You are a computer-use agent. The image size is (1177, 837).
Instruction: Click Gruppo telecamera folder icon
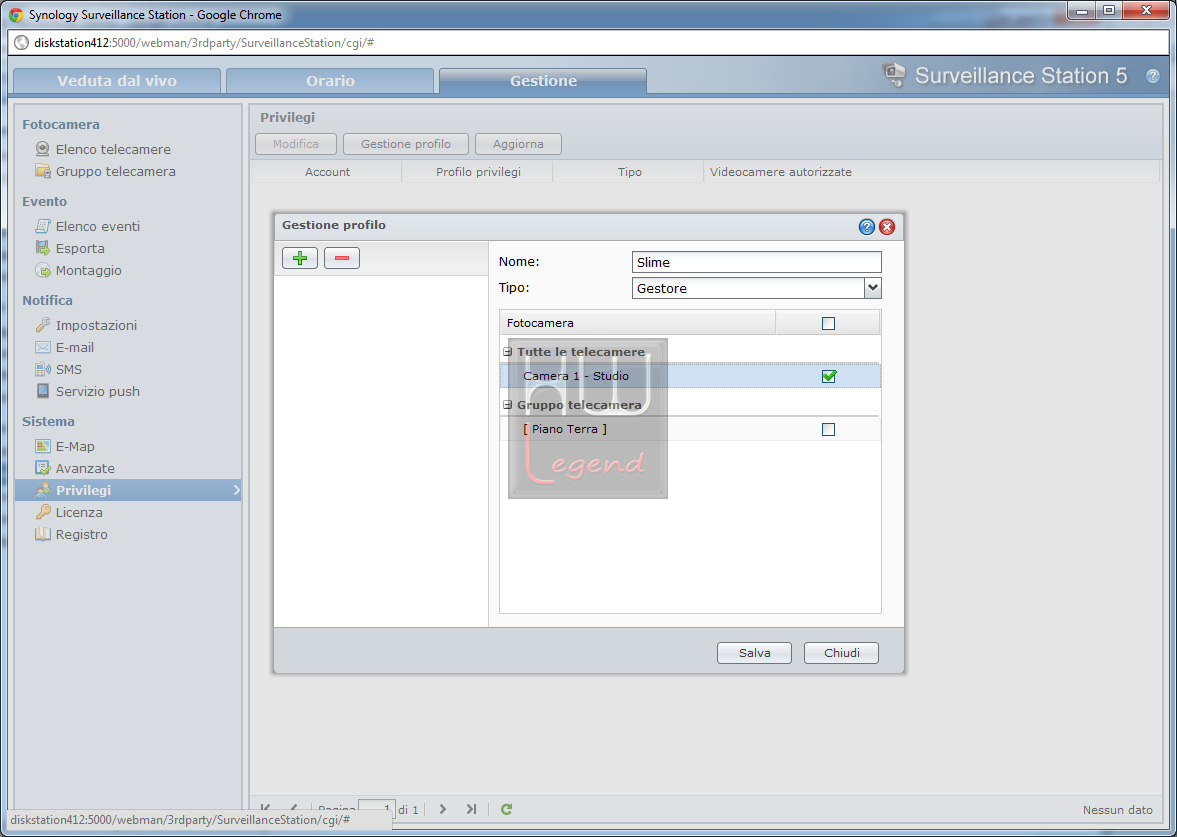(x=43, y=170)
